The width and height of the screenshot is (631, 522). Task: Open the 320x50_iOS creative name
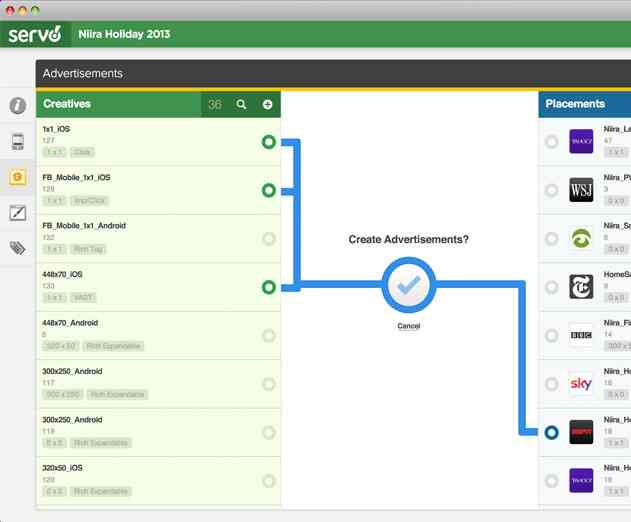coord(62,468)
